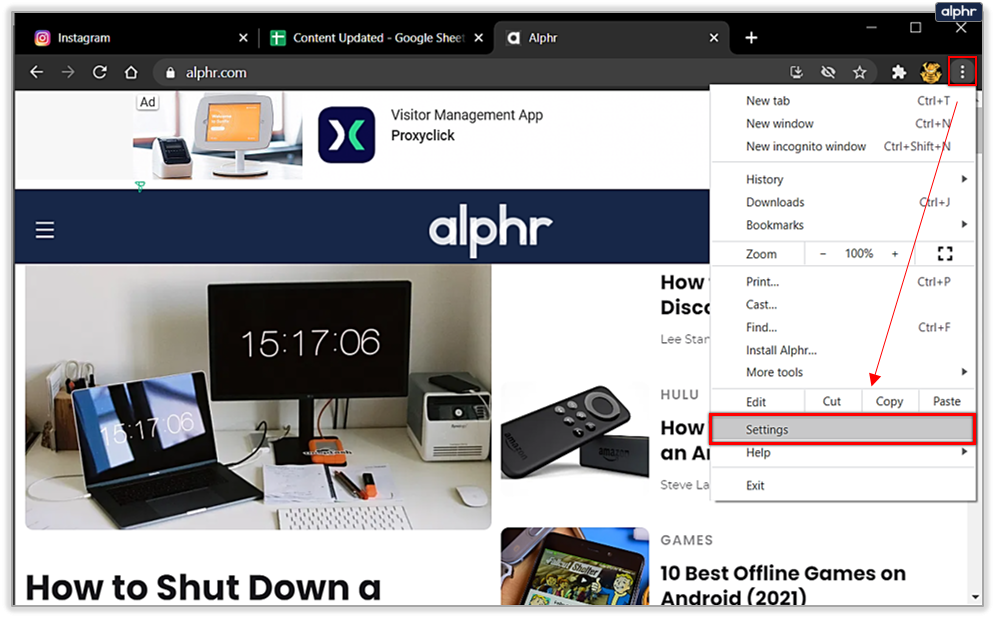The width and height of the screenshot is (995, 618).
Task: Choose New window from the menu
Action: point(843,124)
